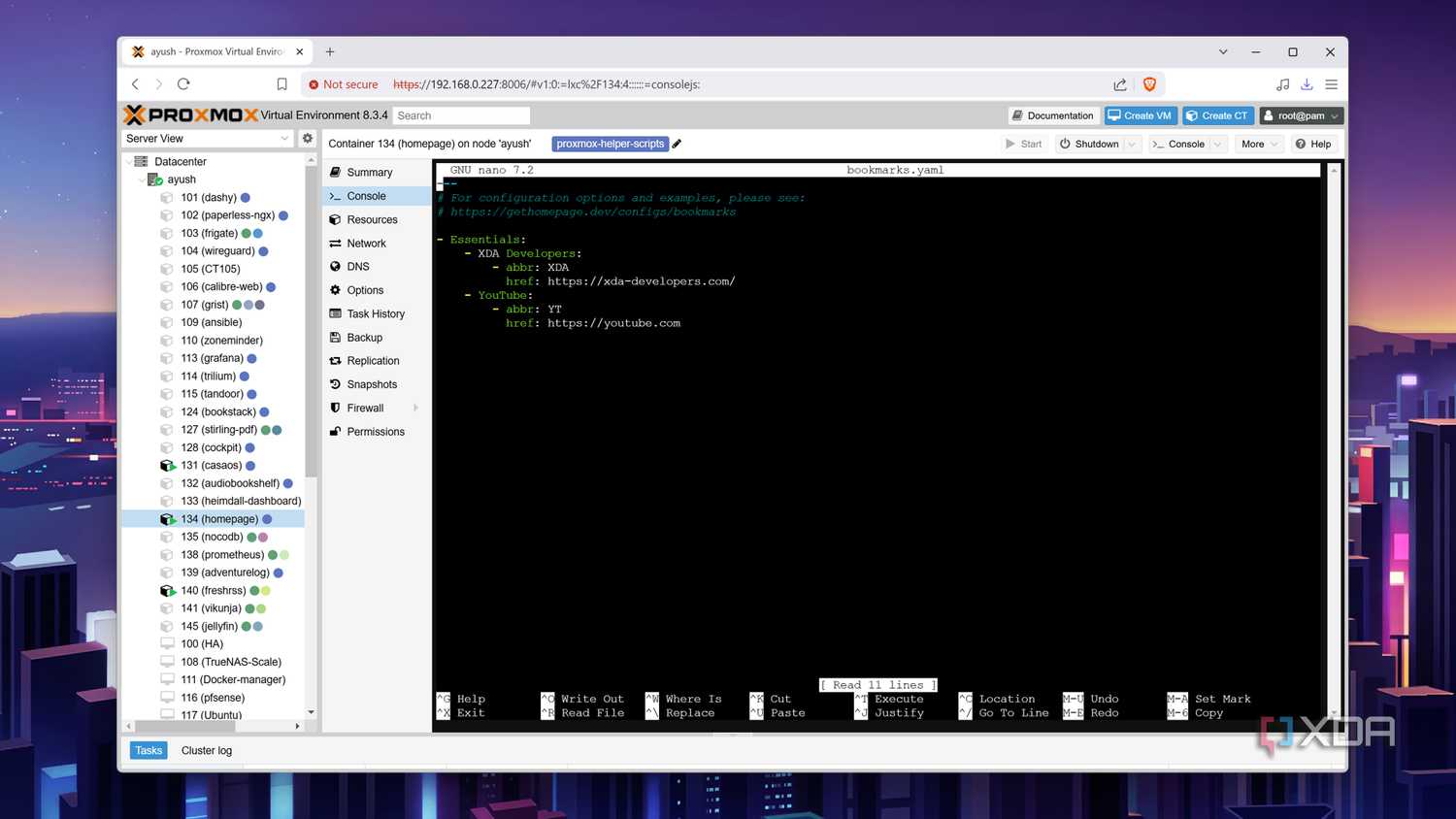
Task: Select container 140 (freshrss)
Action: [214, 590]
